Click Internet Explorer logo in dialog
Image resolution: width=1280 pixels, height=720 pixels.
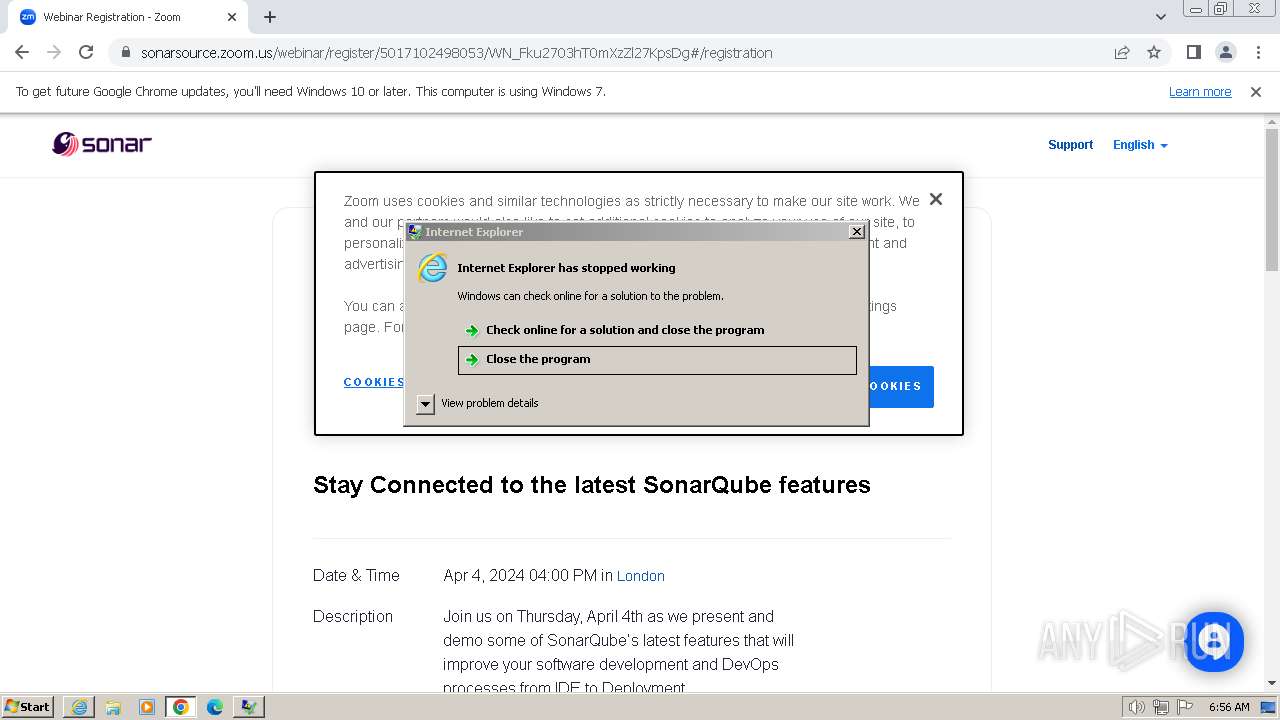click(433, 268)
